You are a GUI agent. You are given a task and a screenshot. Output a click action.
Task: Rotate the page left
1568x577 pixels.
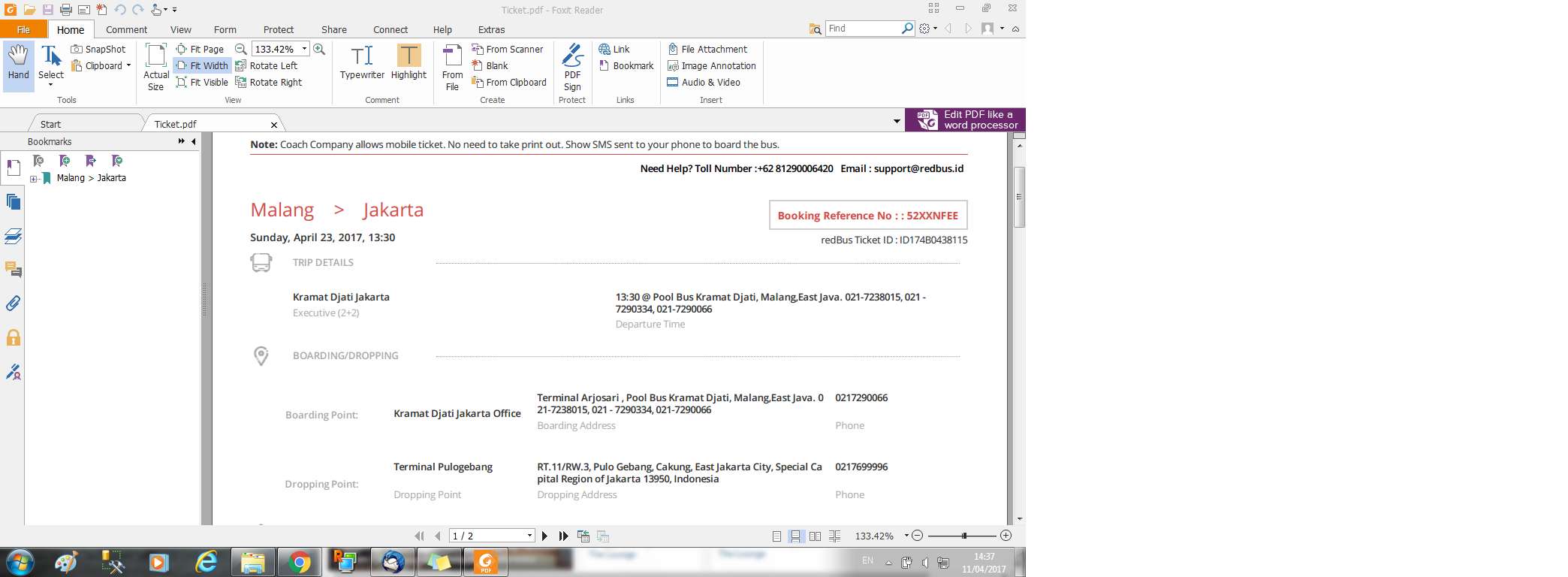pyautogui.click(x=267, y=65)
